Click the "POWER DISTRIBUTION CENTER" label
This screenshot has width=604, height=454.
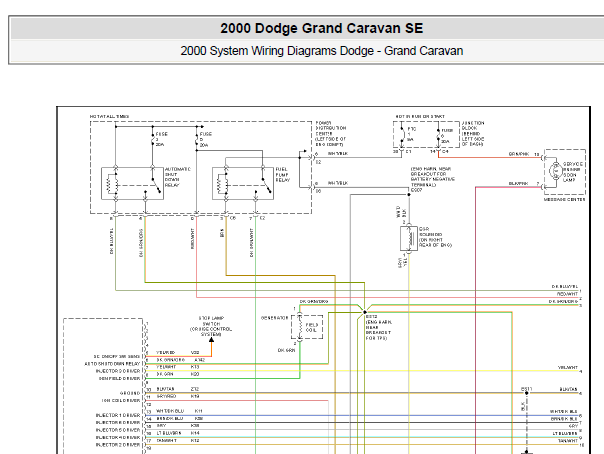tap(331, 128)
